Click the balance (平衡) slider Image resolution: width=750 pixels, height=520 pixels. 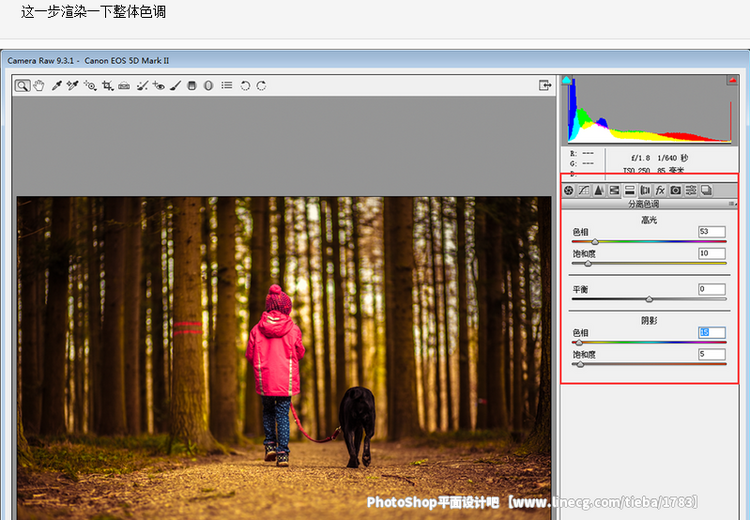point(649,299)
